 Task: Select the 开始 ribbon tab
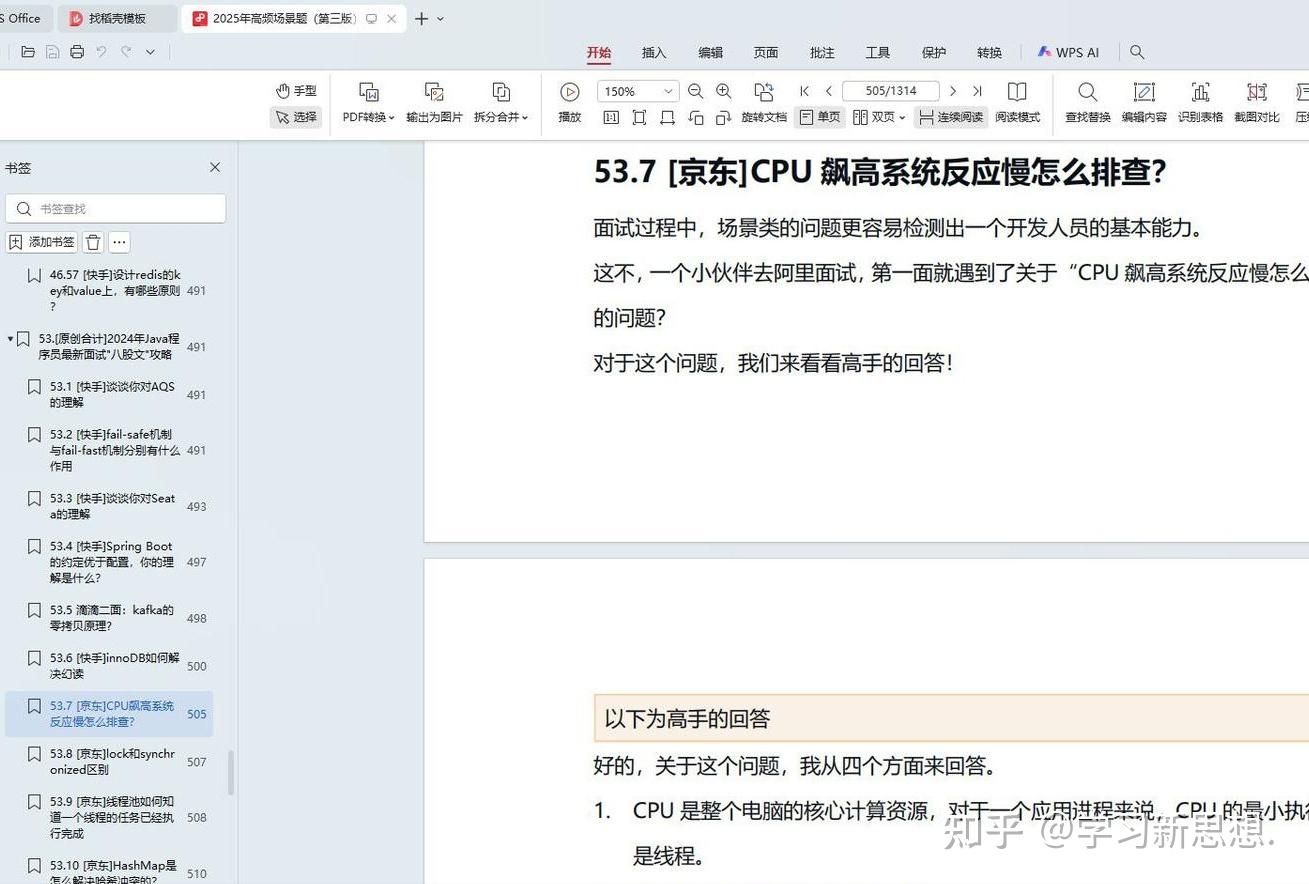pyautogui.click(x=599, y=53)
